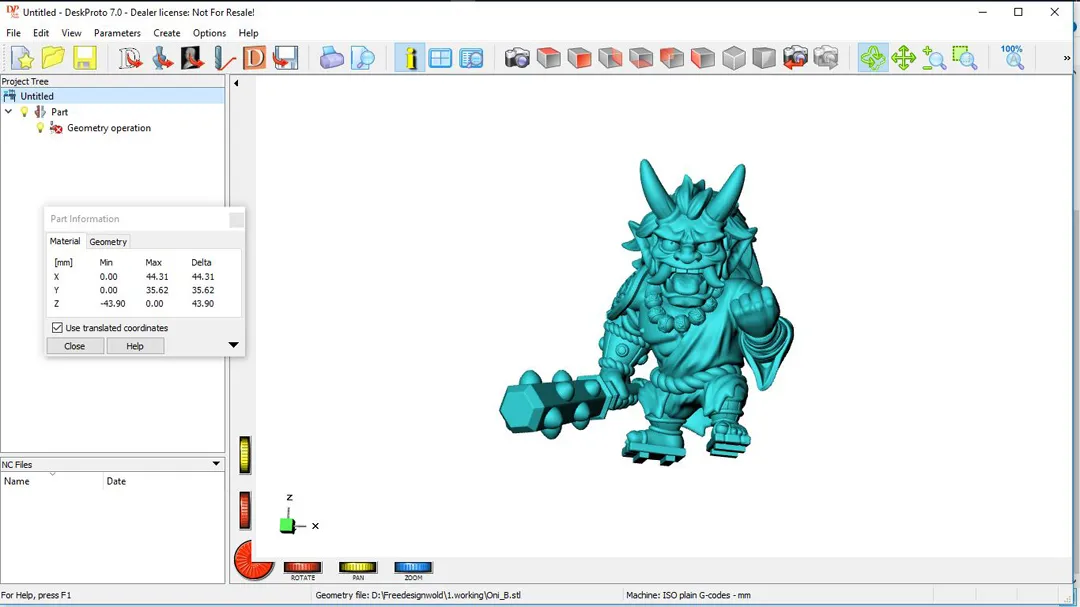Click the horizontal yellow PAN thumbwheel
Screen dimensions: 1080x607
pyautogui.click(x=357, y=567)
